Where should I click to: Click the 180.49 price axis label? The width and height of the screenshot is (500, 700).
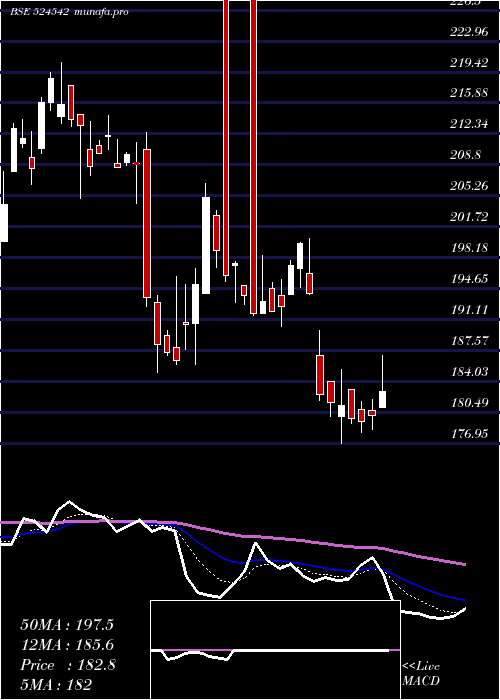pos(469,403)
